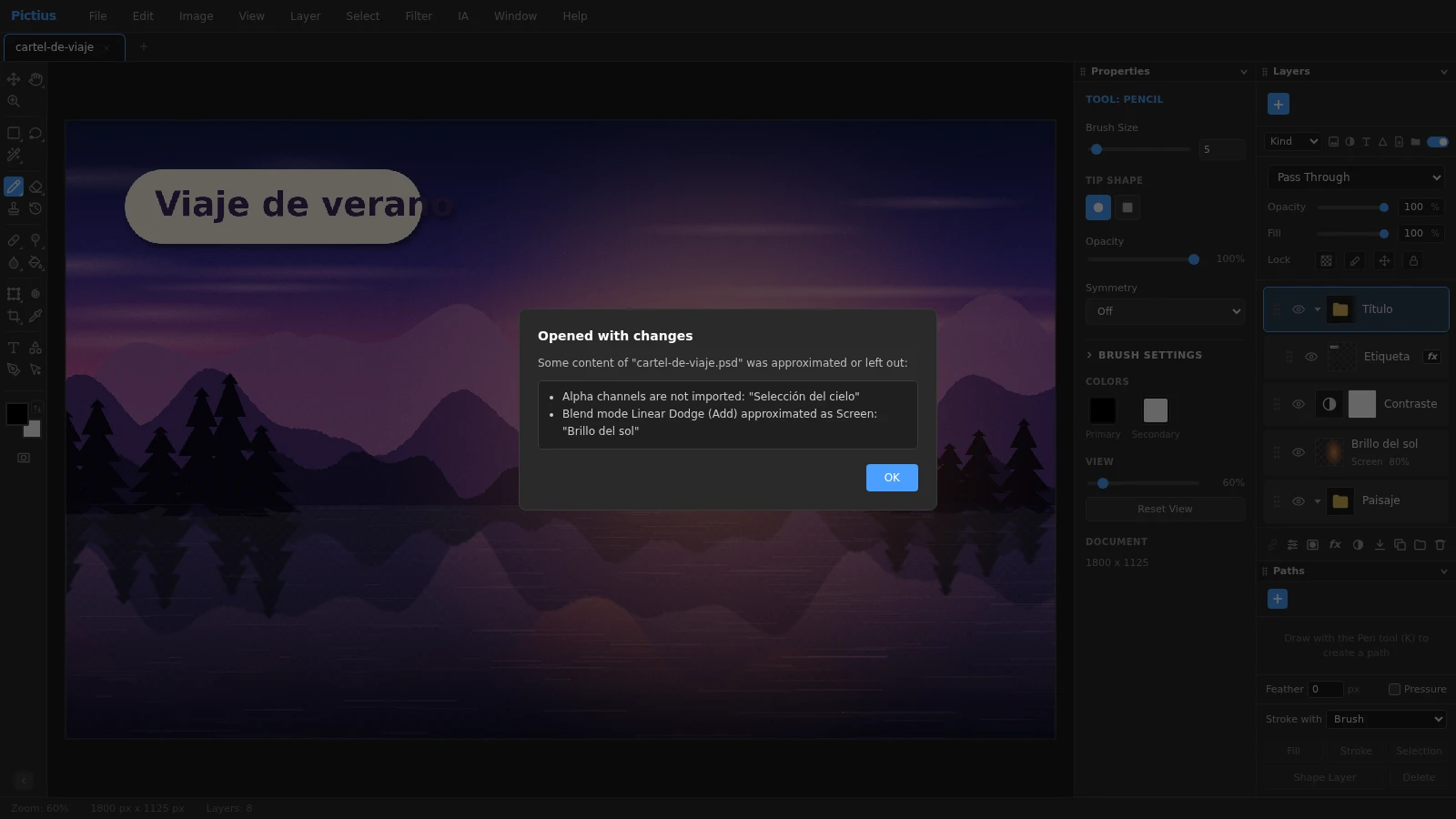The image size is (1456, 819).
Task: Toggle the layer filter switch
Action: point(1438,142)
